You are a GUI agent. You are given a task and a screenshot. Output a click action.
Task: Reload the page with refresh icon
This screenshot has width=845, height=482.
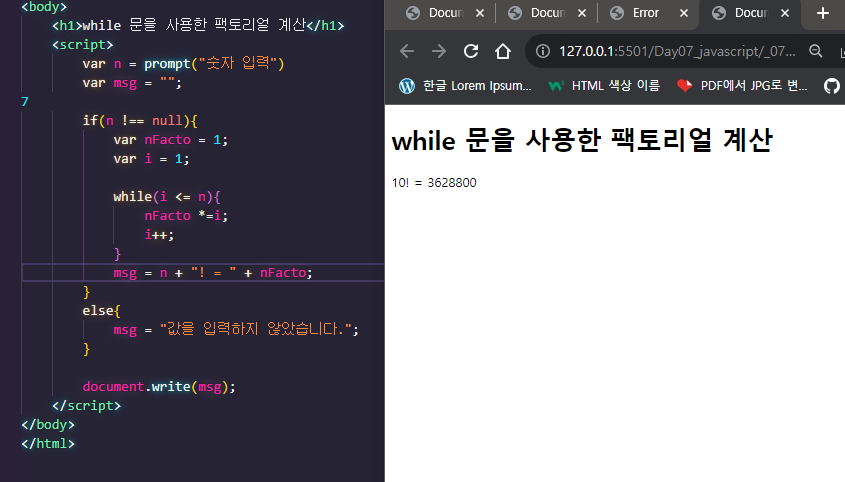(471, 51)
